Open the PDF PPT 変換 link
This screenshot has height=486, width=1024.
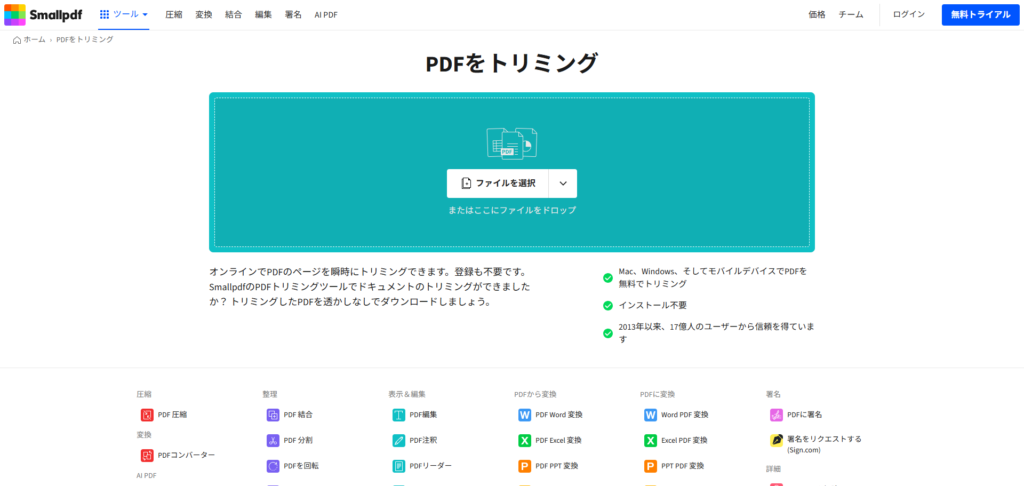(557, 466)
